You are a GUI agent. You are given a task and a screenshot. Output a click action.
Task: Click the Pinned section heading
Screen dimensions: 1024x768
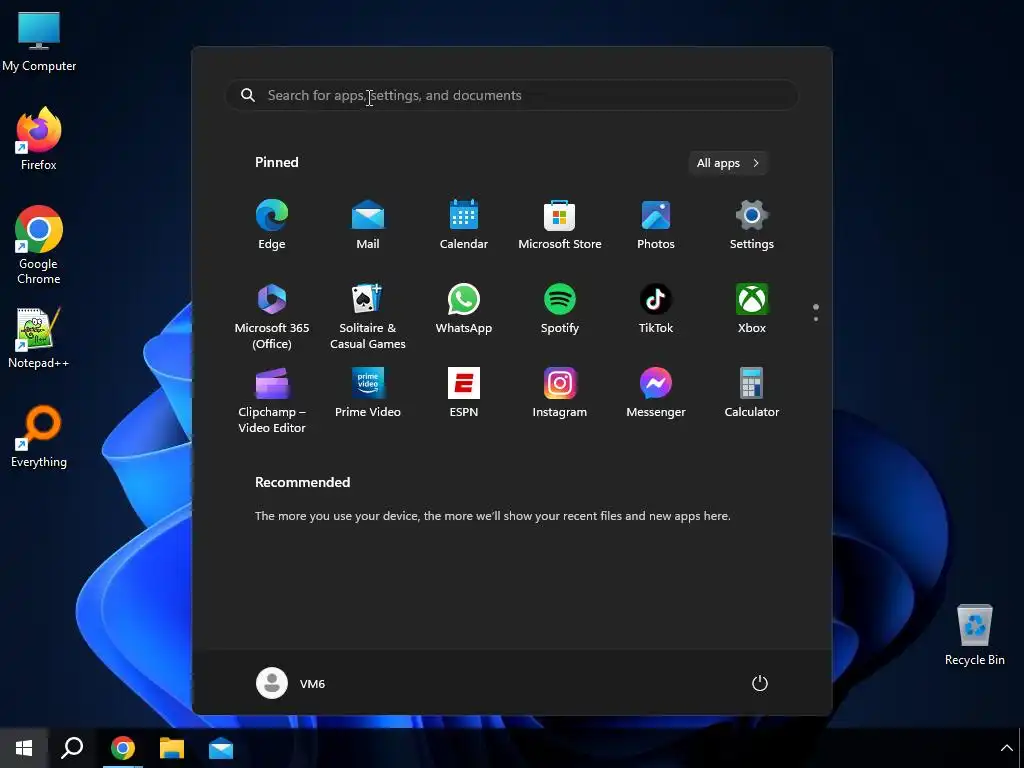(x=277, y=163)
